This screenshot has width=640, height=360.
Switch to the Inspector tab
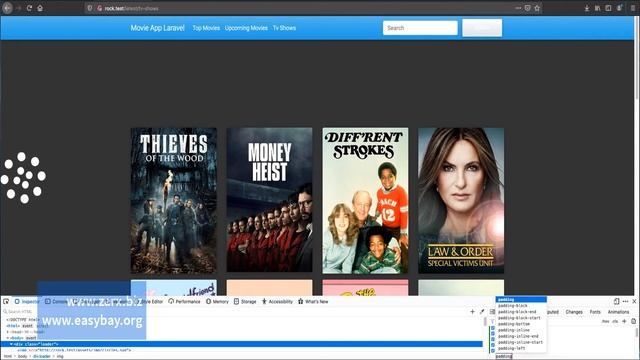click(x=27, y=302)
